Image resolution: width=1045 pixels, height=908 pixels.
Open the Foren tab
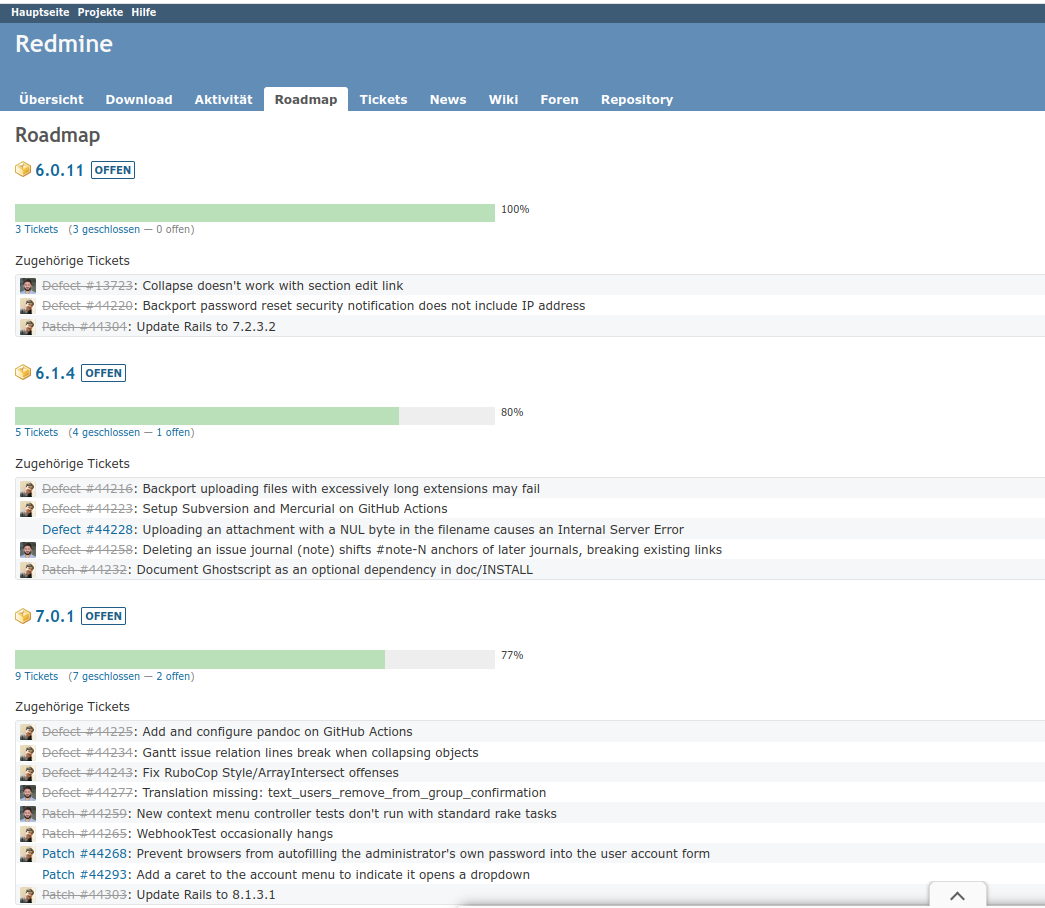click(x=559, y=99)
